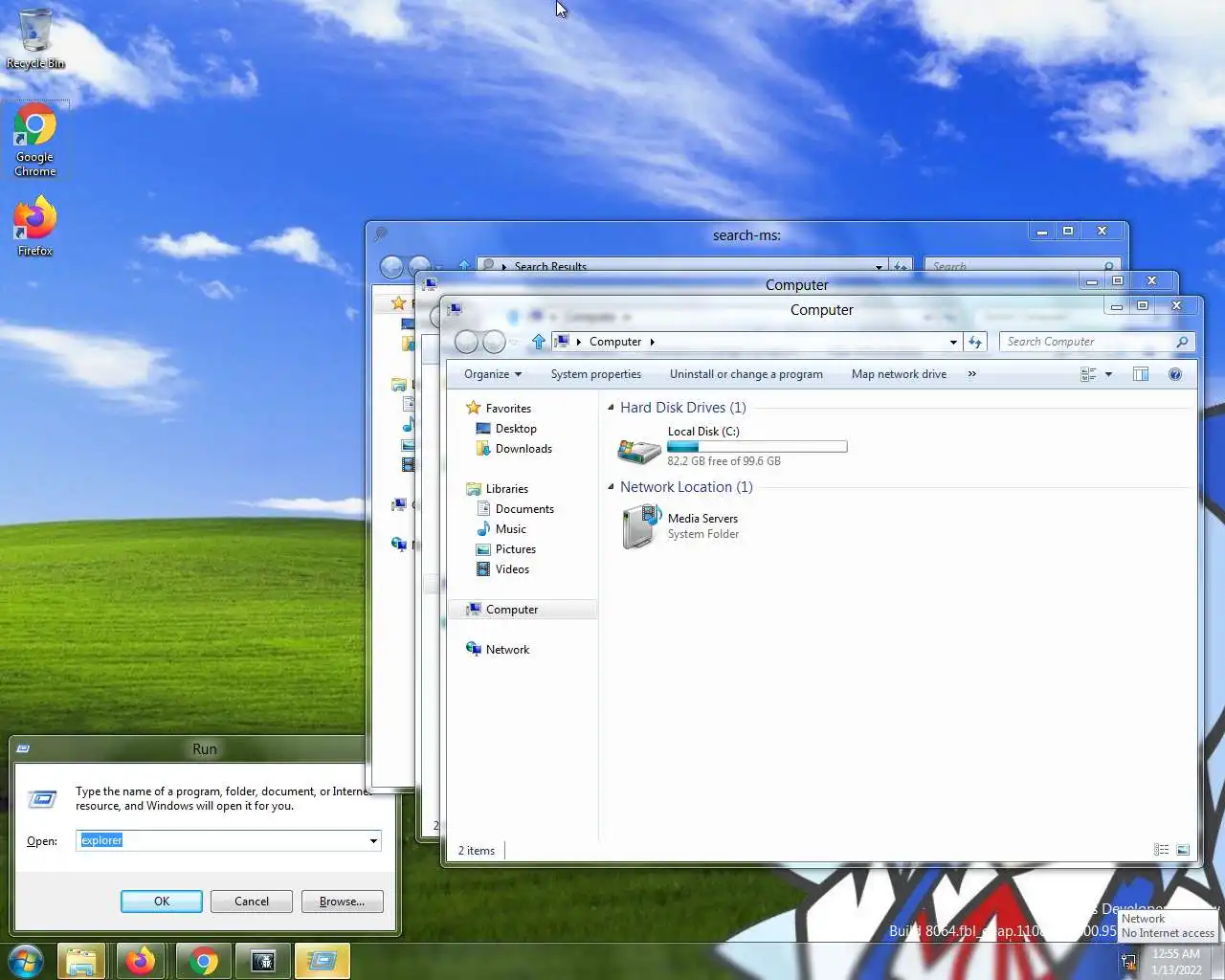Toggle the preview pane button
This screenshot has height=980, width=1225.
1141,374
